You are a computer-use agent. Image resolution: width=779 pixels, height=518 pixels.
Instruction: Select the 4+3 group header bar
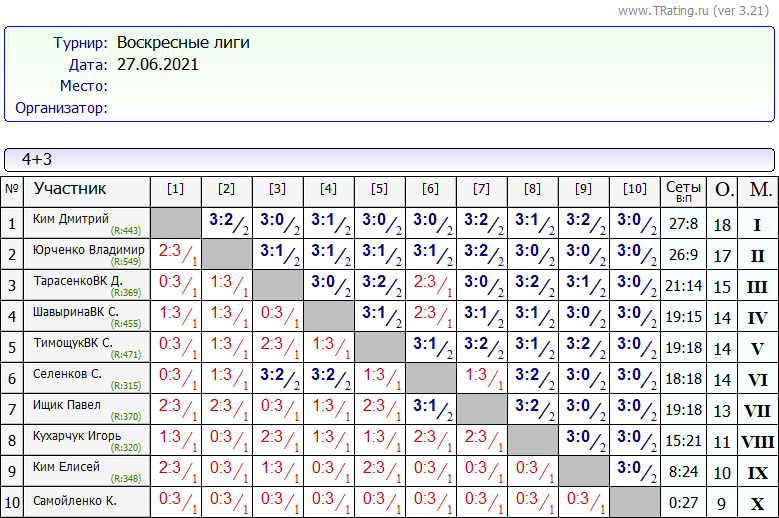[389, 159]
